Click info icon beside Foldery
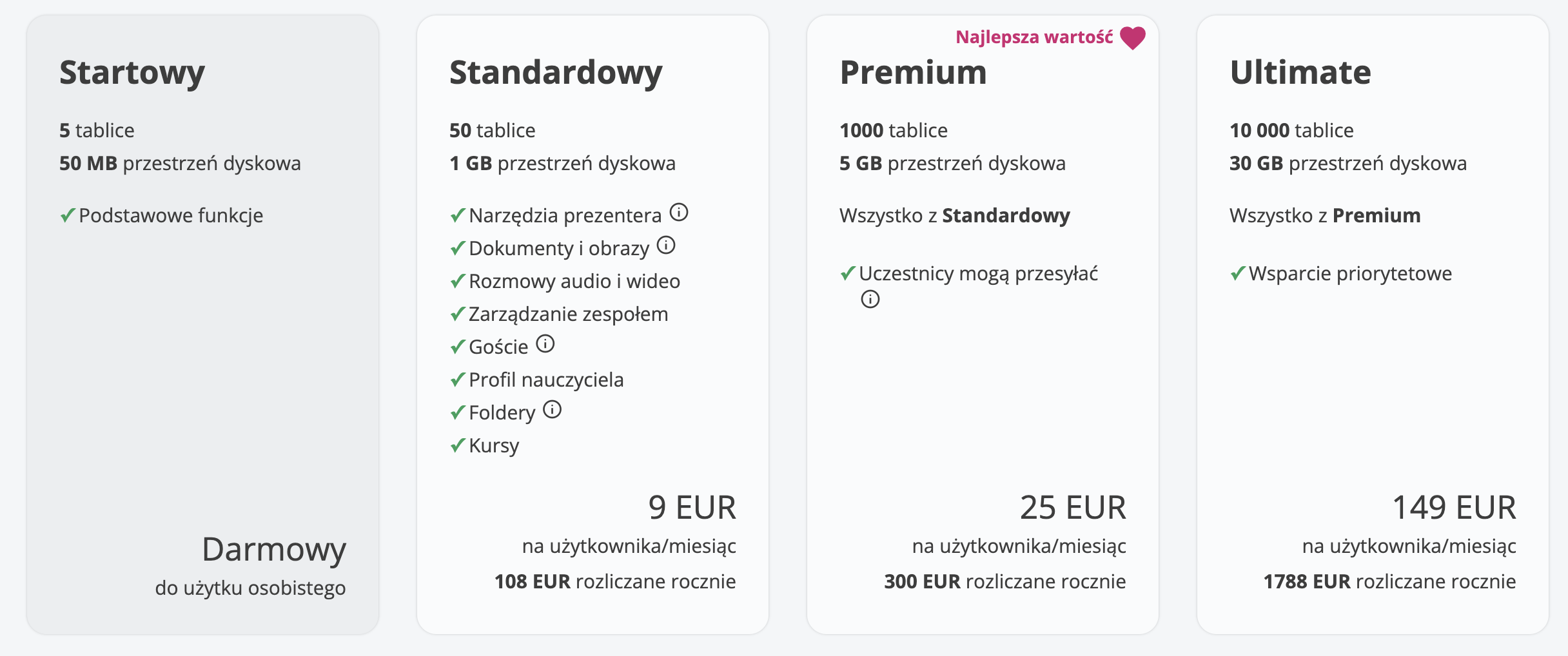1568x656 pixels. [553, 409]
